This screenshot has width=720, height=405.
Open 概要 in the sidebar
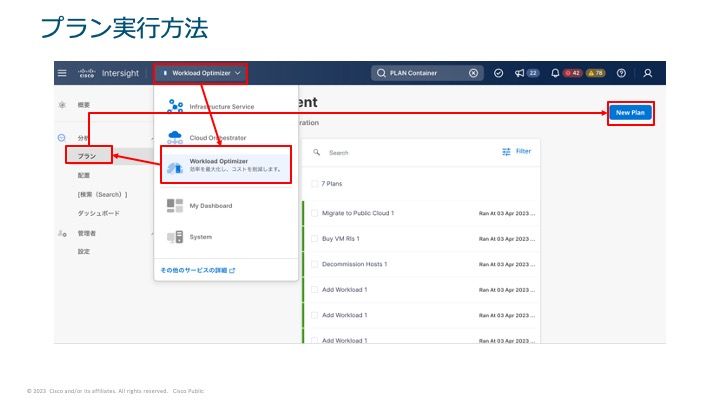[x=84, y=105]
